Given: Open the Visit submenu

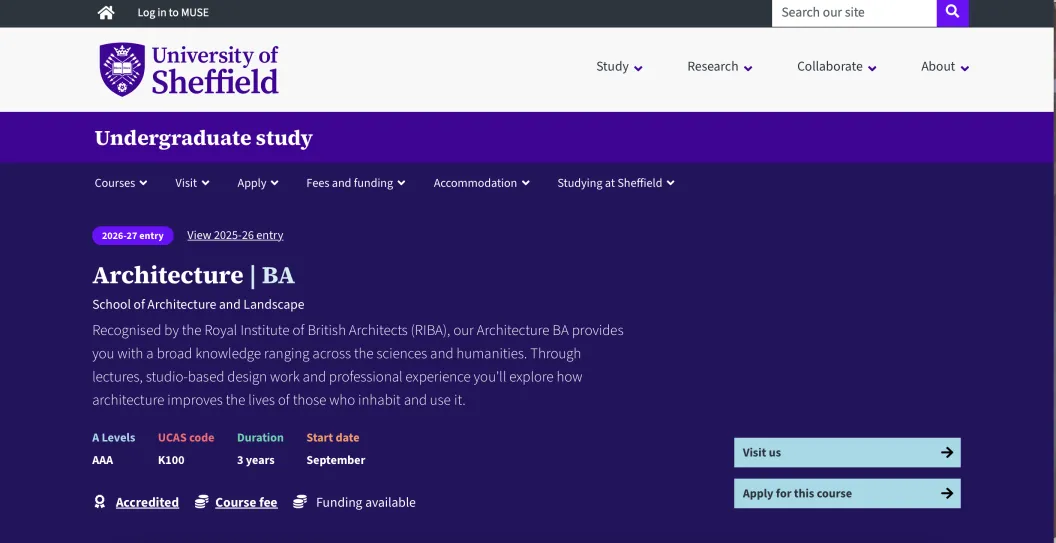Looking at the screenshot, I should [x=192, y=183].
